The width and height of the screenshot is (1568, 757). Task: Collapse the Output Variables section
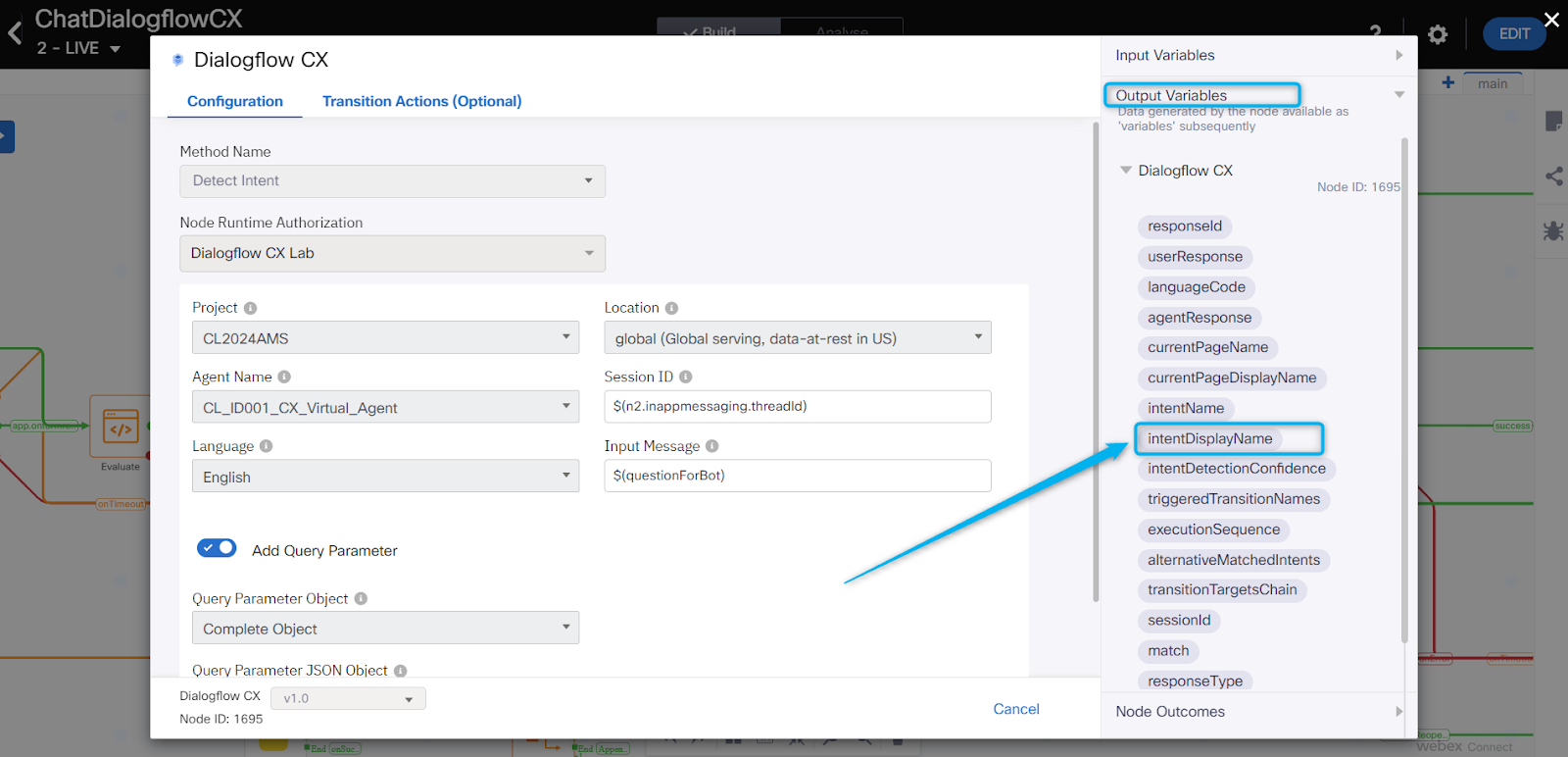(1399, 95)
